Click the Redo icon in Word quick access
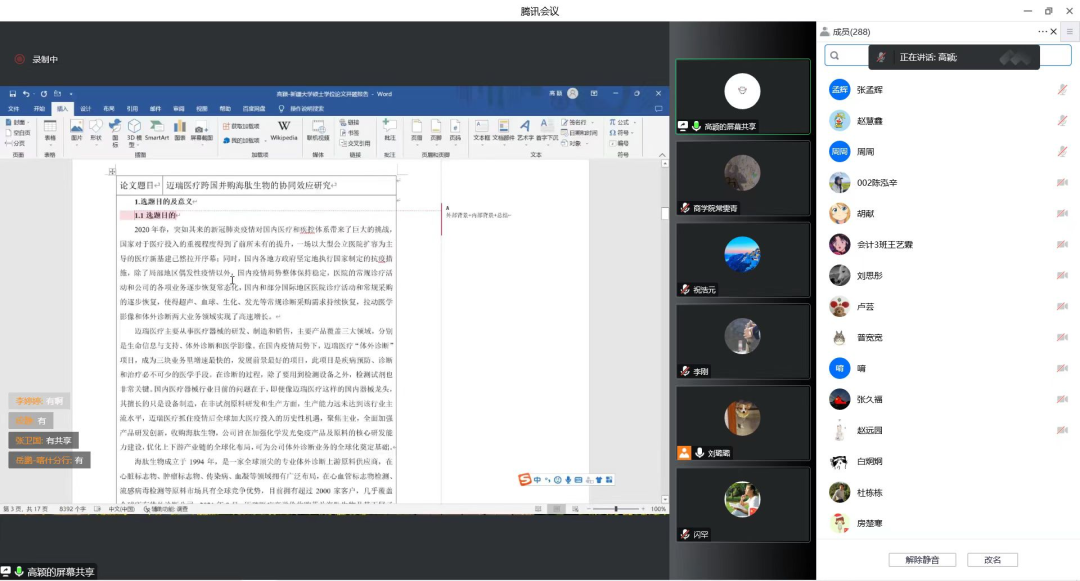 pyautogui.click(x=43, y=94)
